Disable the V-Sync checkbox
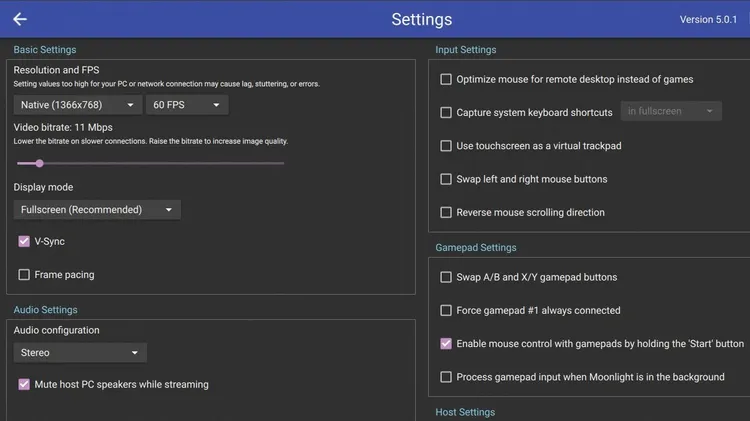Image resolution: width=750 pixels, height=421 pixels. point(24,241)
